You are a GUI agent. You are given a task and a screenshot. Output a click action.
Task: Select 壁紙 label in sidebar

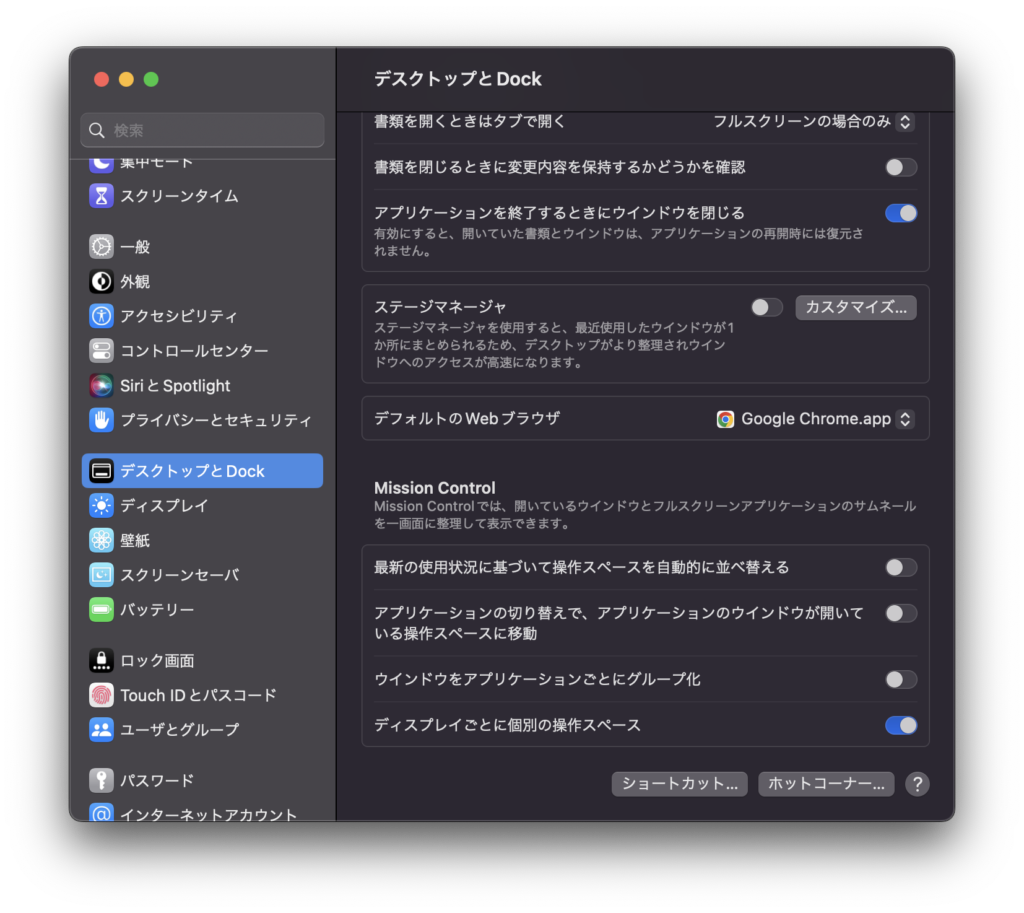pyautogui.click(x=135, y=540)
